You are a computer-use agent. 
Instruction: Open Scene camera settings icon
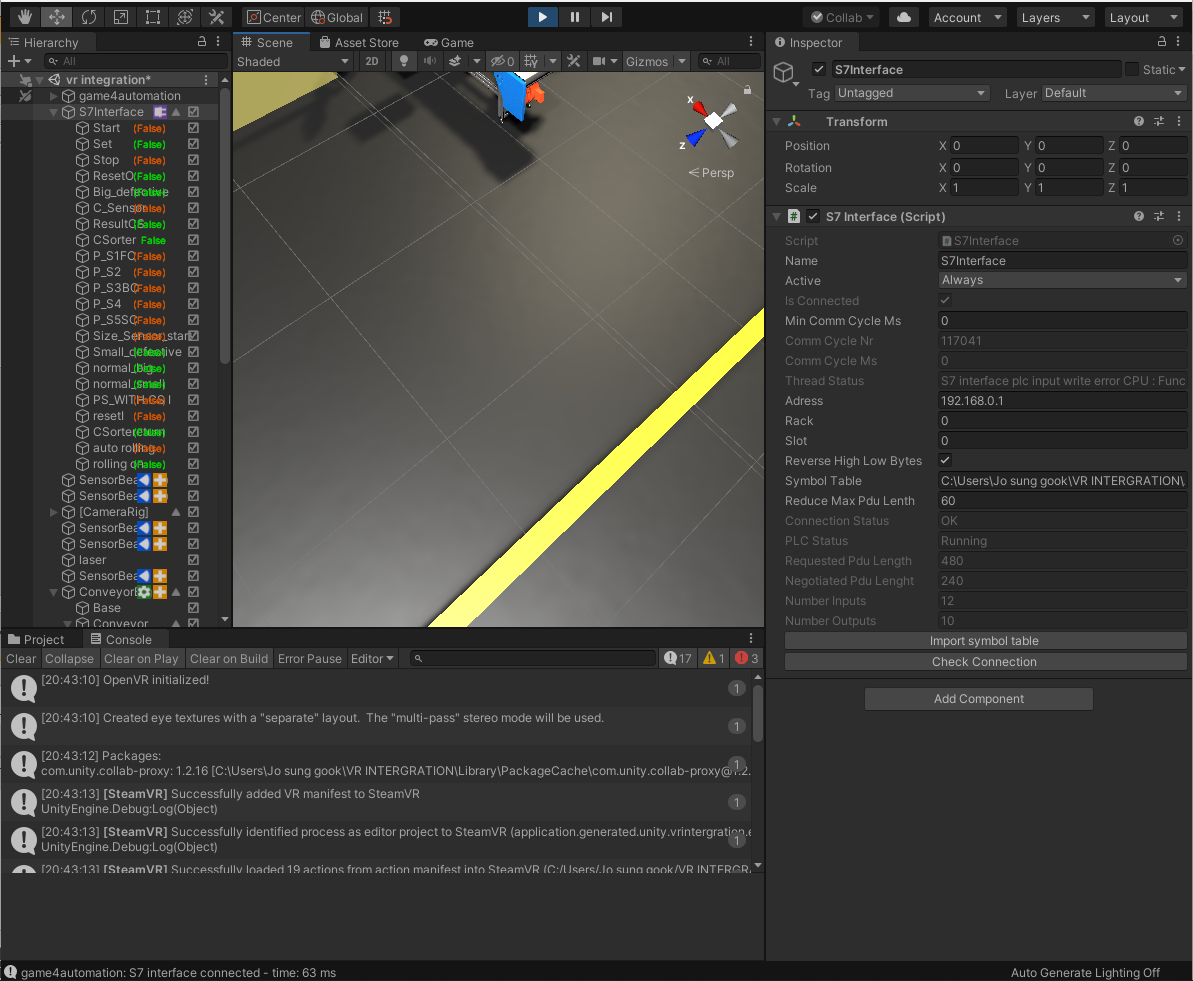600,61
